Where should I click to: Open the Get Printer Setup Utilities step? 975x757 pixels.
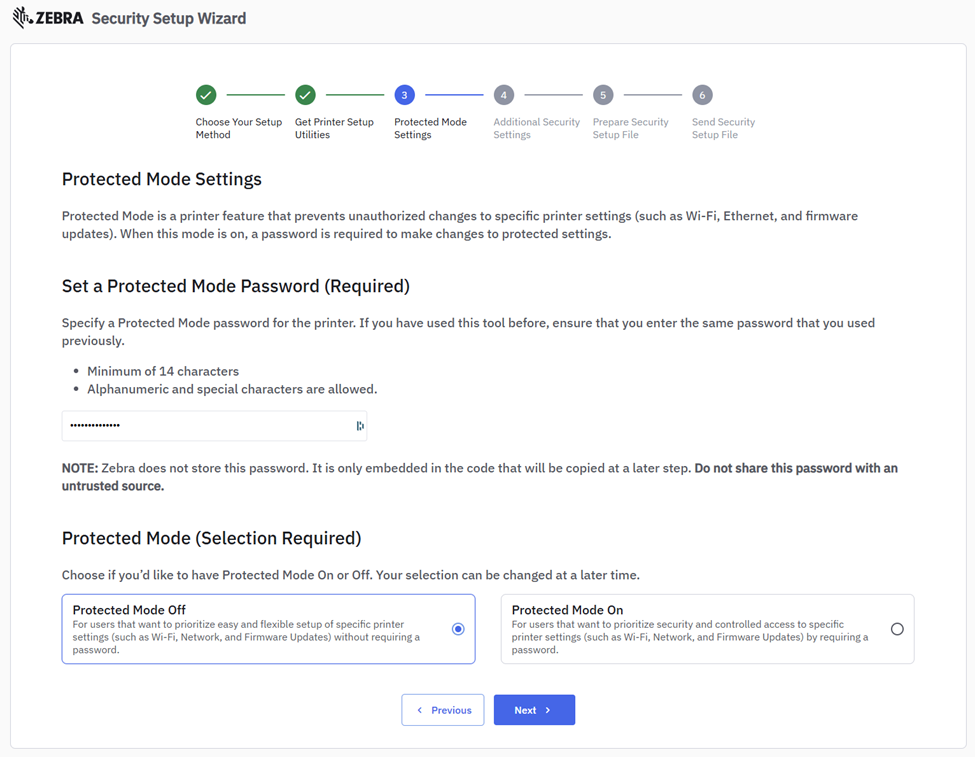coord(334,128)
